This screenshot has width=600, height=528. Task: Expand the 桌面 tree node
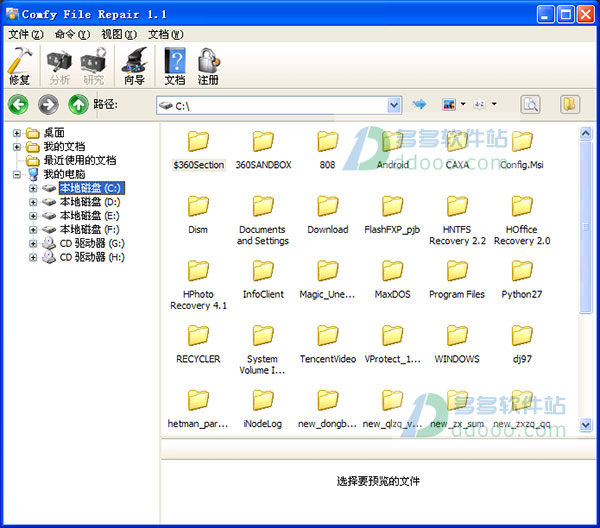point(16,133)
